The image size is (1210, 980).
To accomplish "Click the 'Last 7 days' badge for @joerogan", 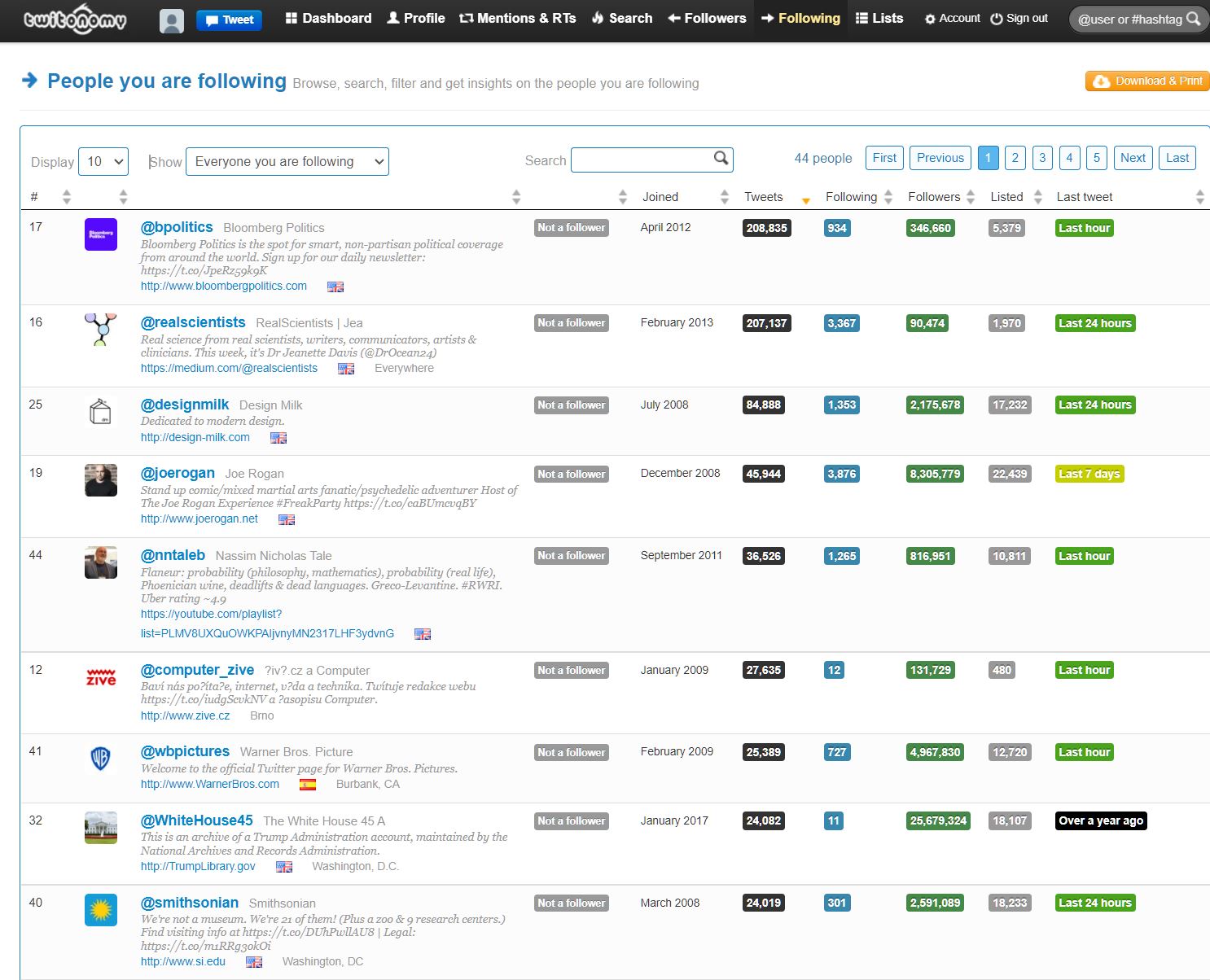I will point(1089,474).
